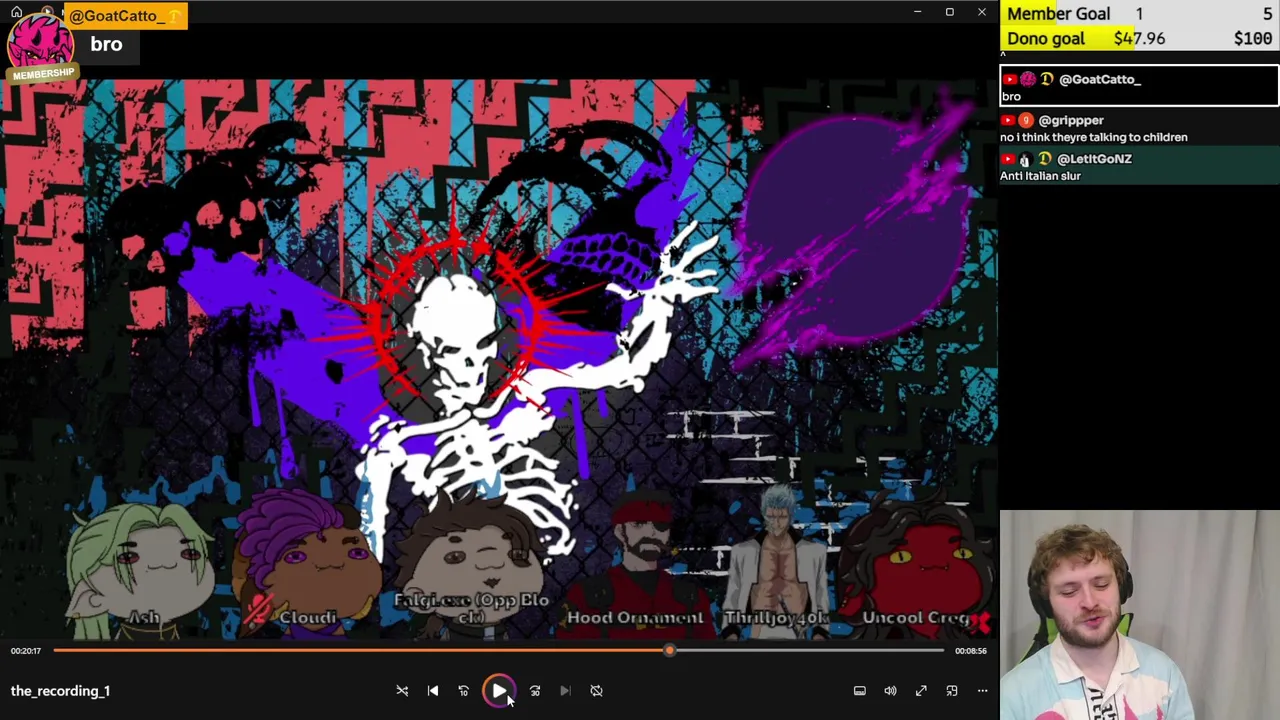This screenshot has width=1280, height=720.
Task: Click the seek bar handle
Action: point(669,651)
